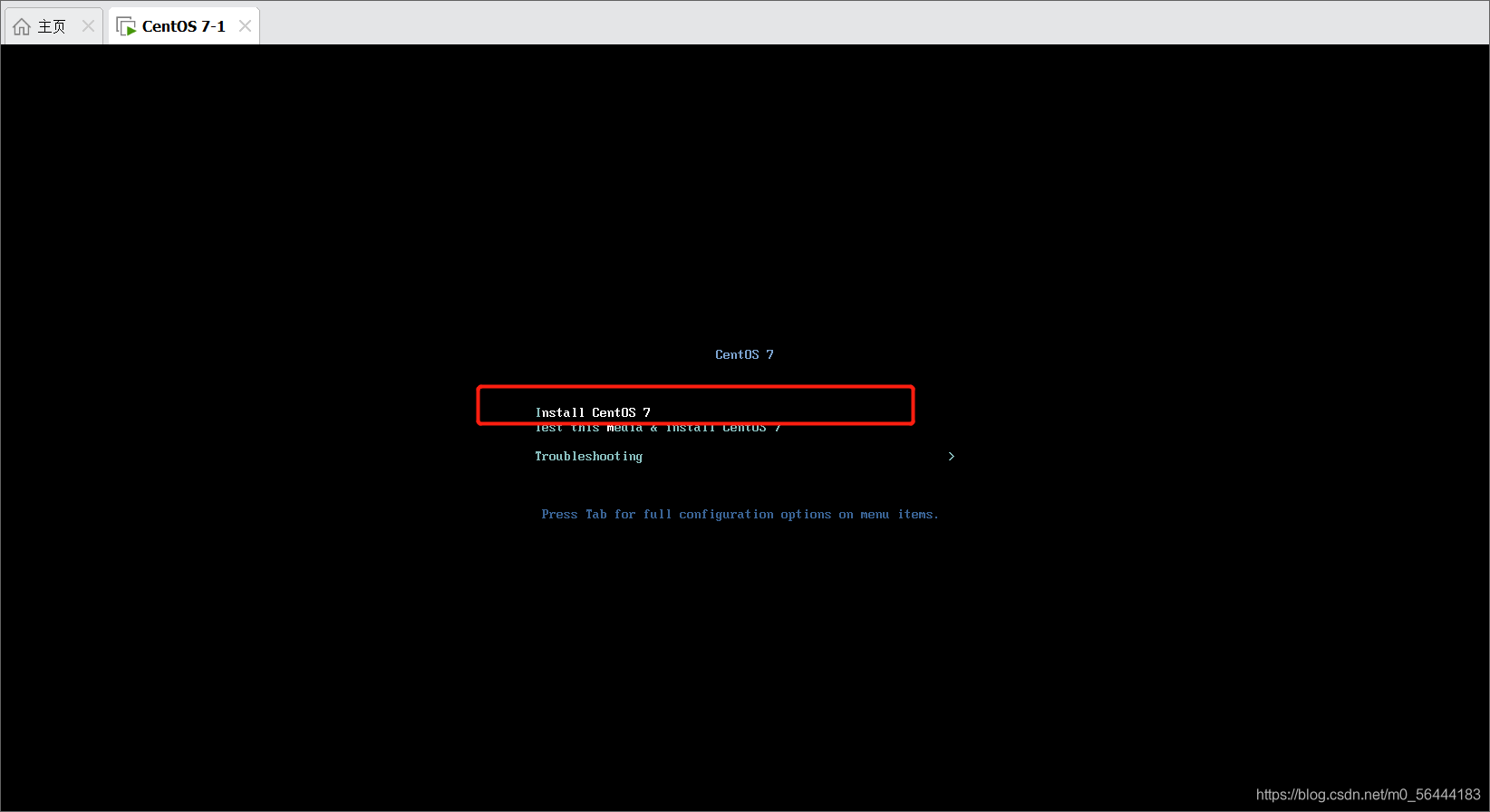Choose Test this media & install CentOS 7
Screen dimensions: 1490x812
click(658, 428)
